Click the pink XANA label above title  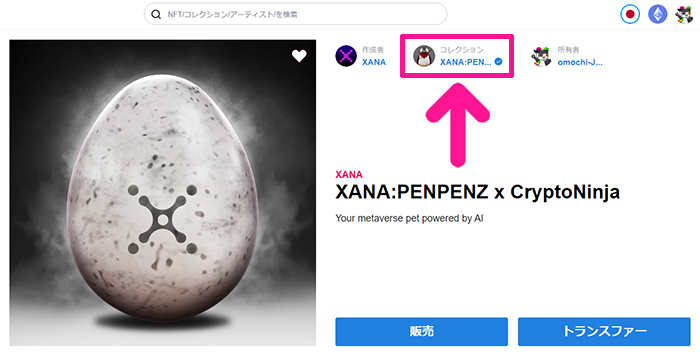349,174
